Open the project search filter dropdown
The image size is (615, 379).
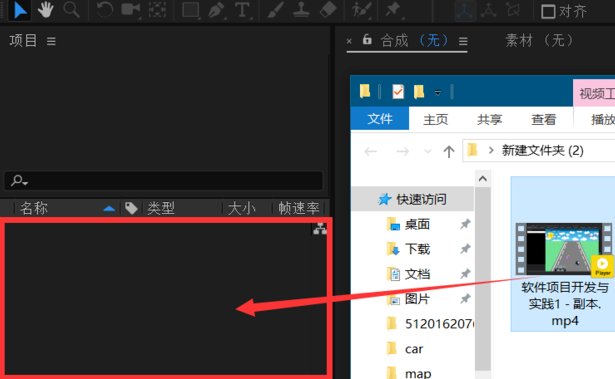(19, 181)
